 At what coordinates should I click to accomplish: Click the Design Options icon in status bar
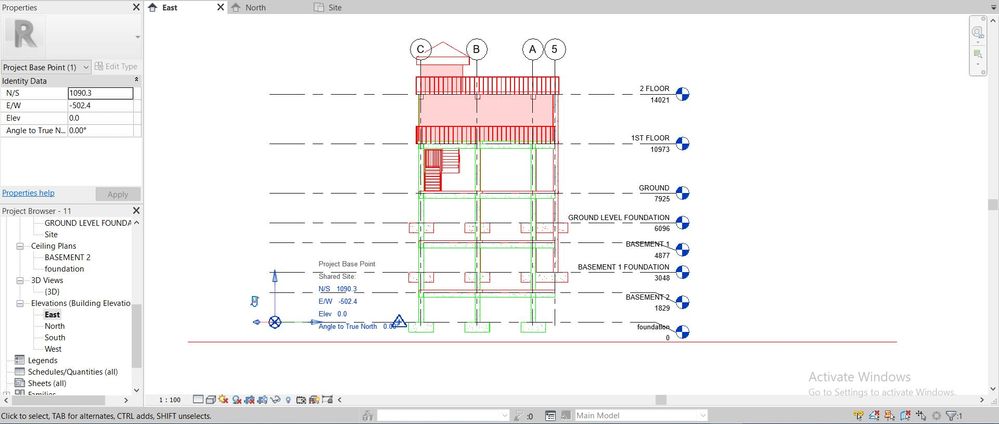point(550,416)
